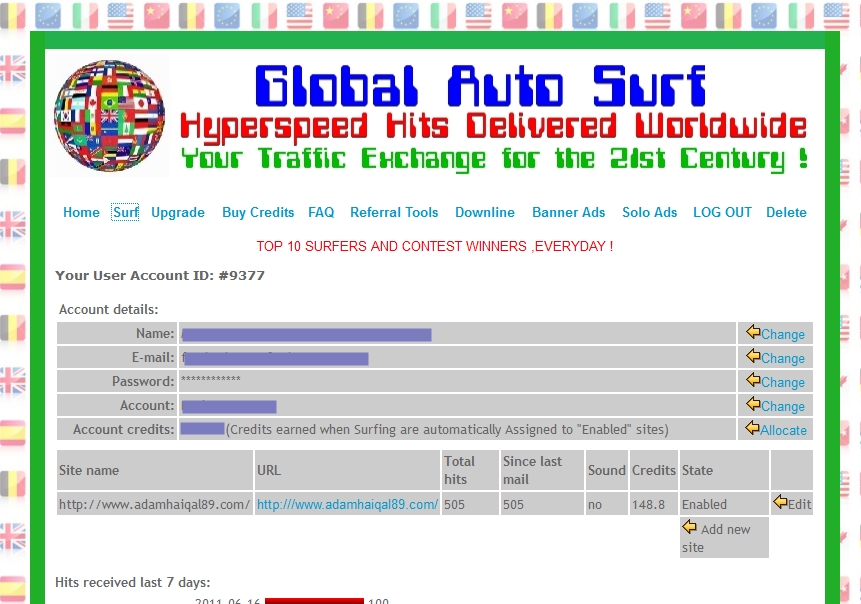Open the Surf menu link
The height and width of the screenshot is (604, 861).
click(x=125, y=212)
